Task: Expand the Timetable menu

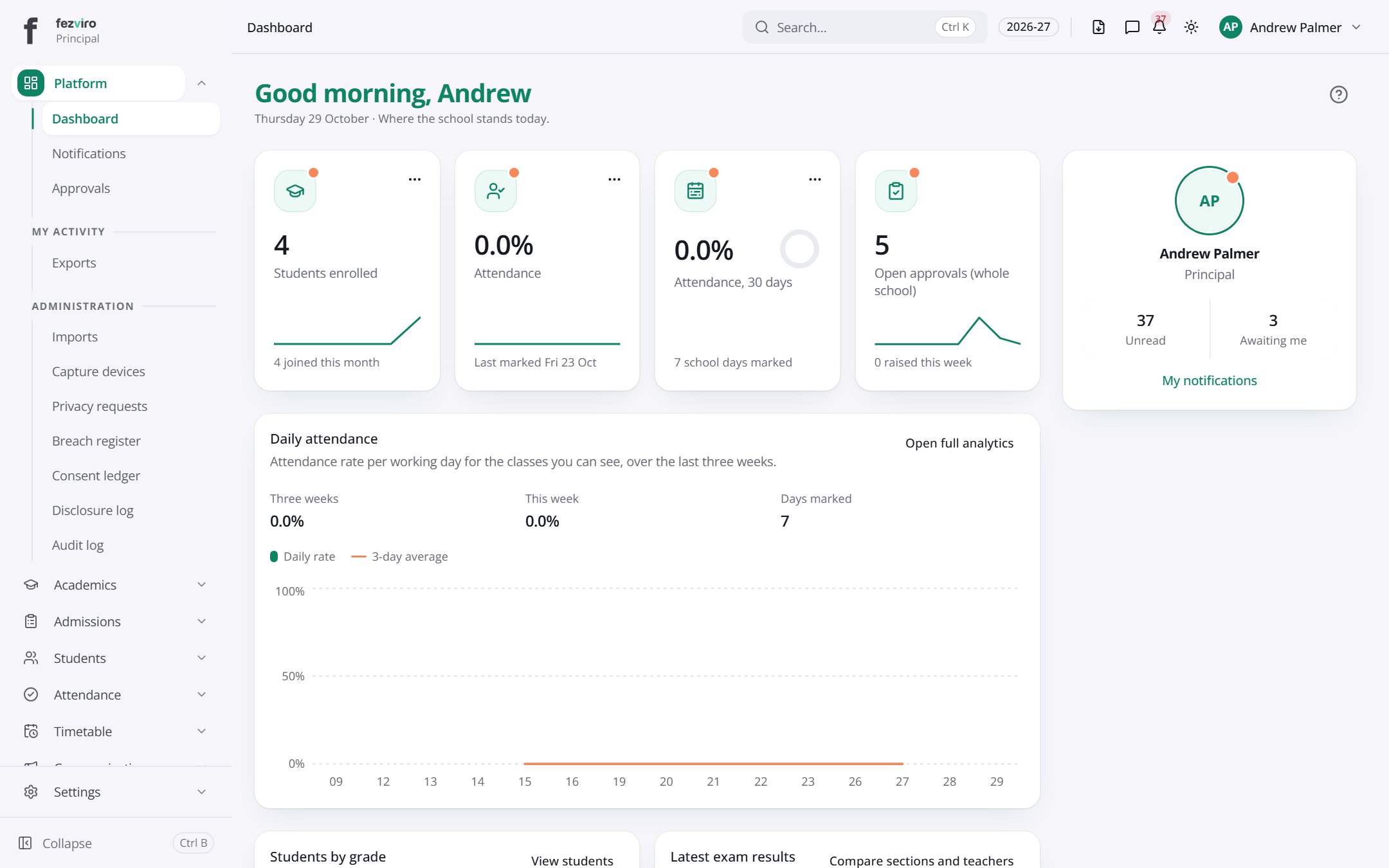Action: (x=116, y=731)
